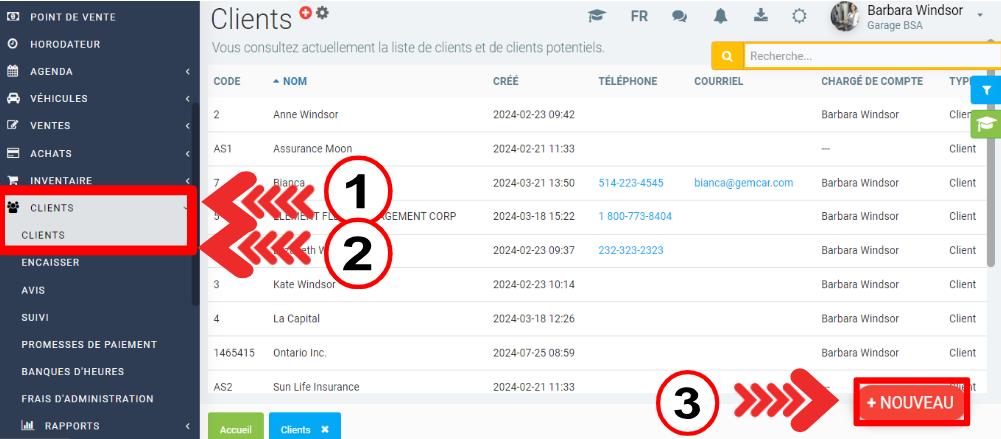The image size is (1001, 439).
Task: Click the graduation cap training icon in header
Action: tap(597, 16)
